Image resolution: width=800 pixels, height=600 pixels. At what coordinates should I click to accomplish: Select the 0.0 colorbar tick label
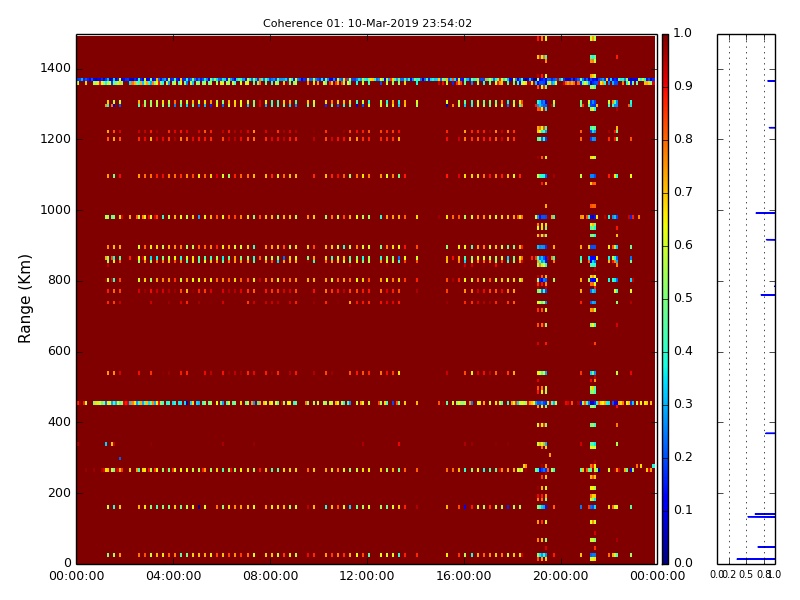click(683, 563)
